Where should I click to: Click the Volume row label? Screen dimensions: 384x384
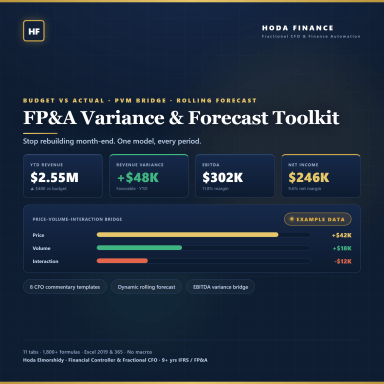pyautogui.click(x=41, y=248)
